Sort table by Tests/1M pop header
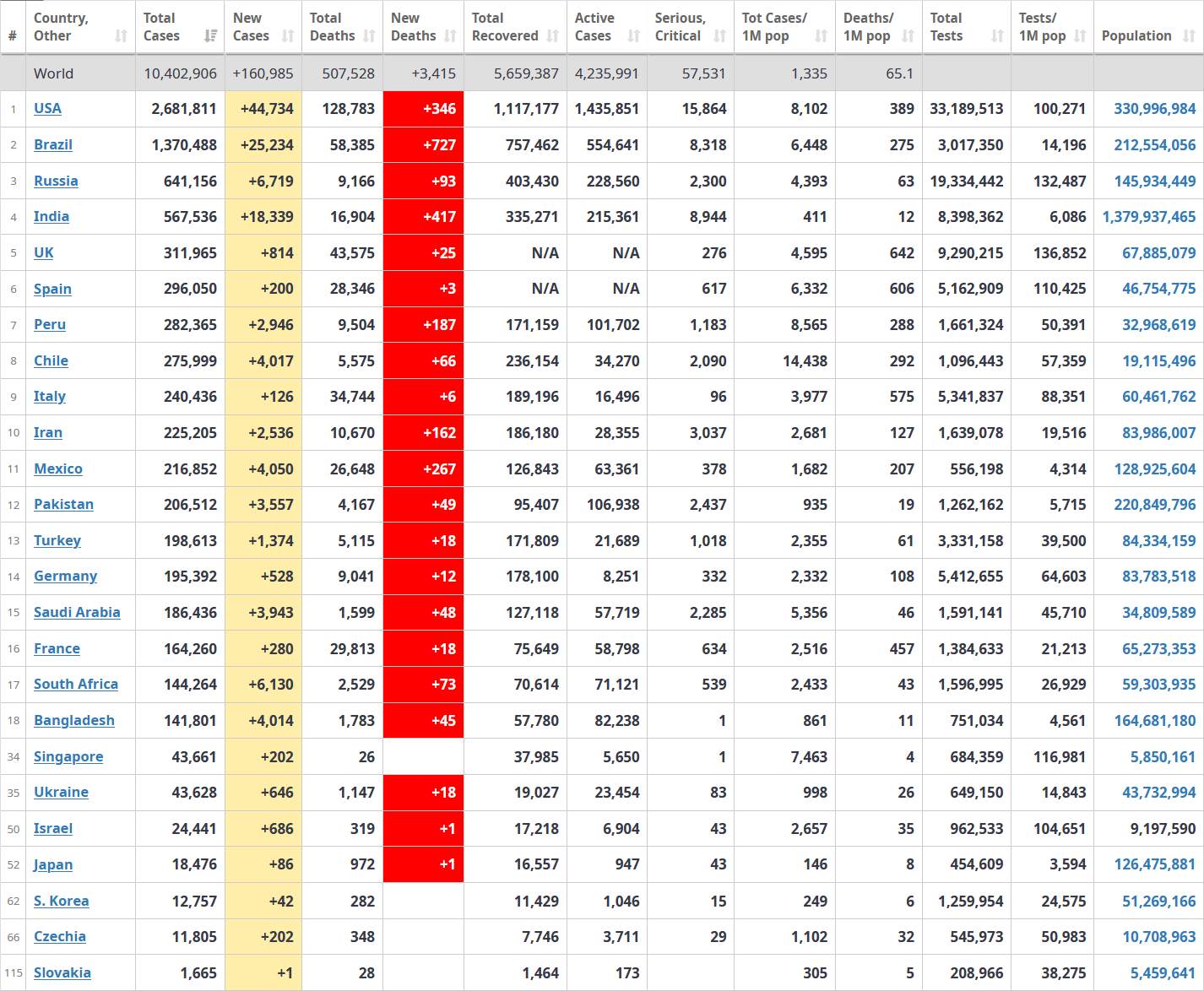This screenshot has height=991, width=1204. click(x=1041, y=27)
